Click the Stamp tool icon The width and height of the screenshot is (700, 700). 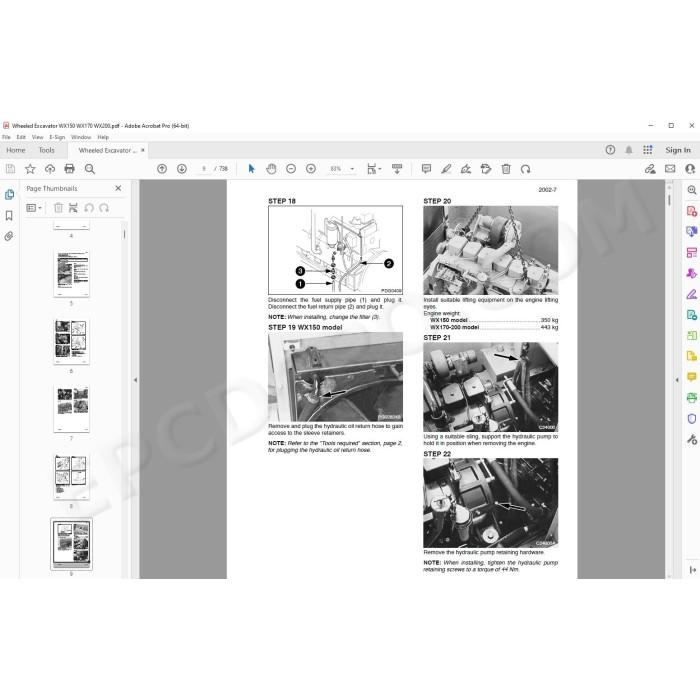point(486,169)
